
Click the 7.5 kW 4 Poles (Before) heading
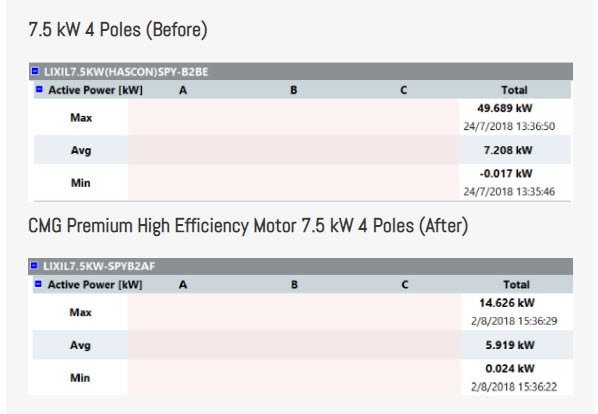pos(118,30)
